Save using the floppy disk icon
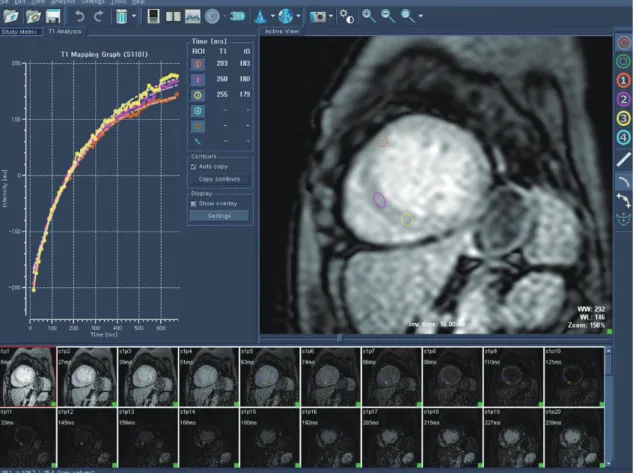 pos(53,16)
